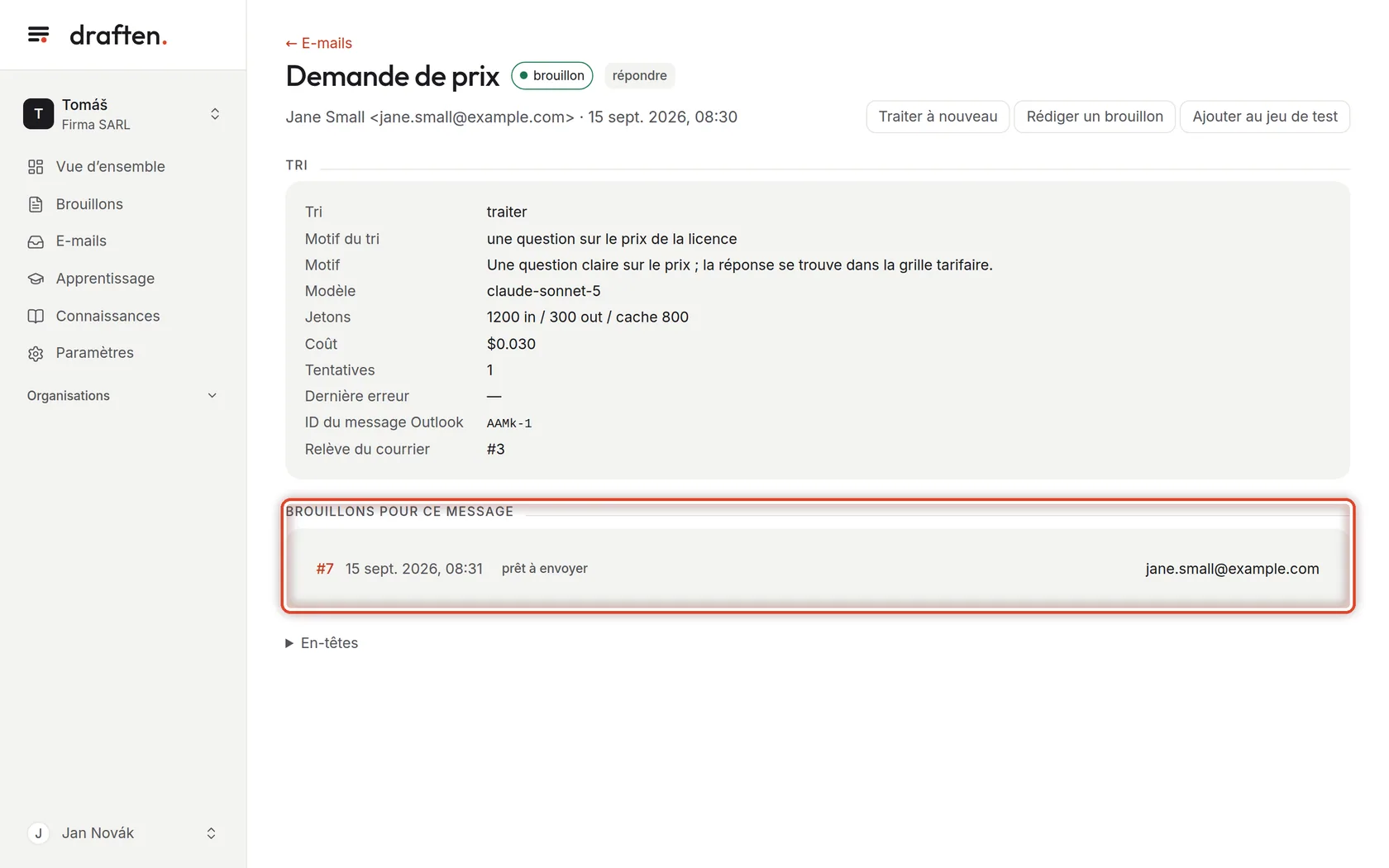Click the Apprentissage graduation cap icon
The width and height of the screenshot is (1389, 868).
[36, 279]
